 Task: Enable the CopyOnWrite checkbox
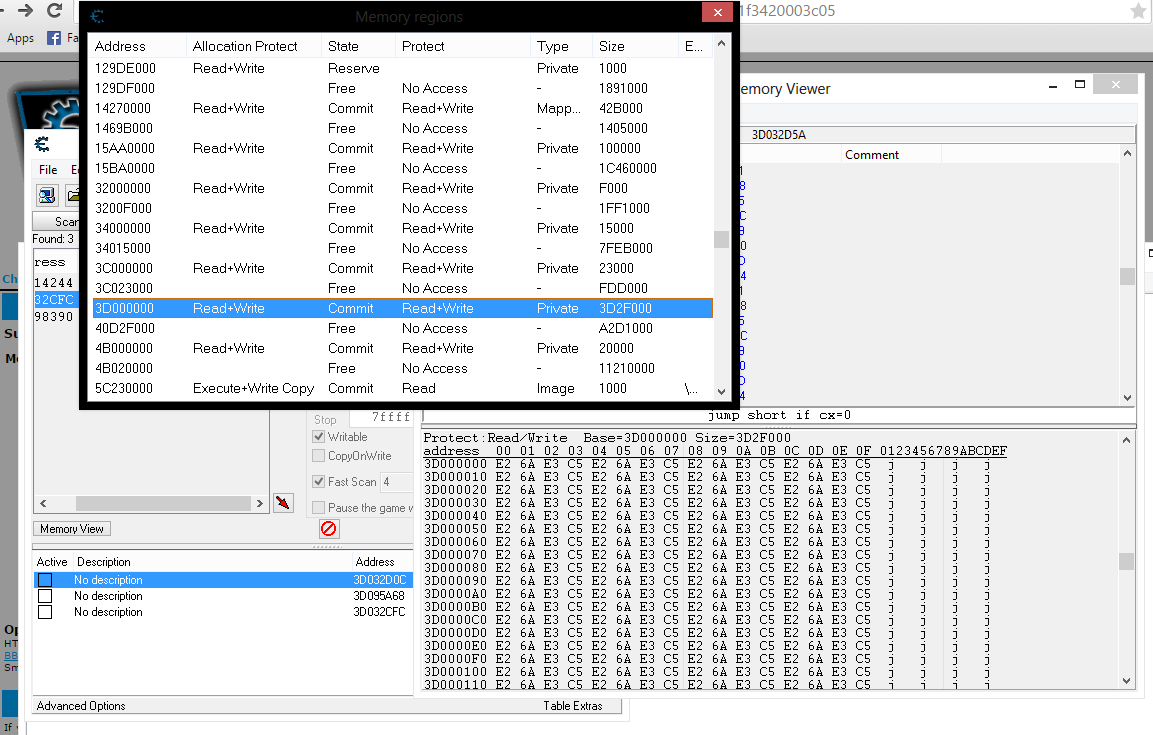pos(319,456)
